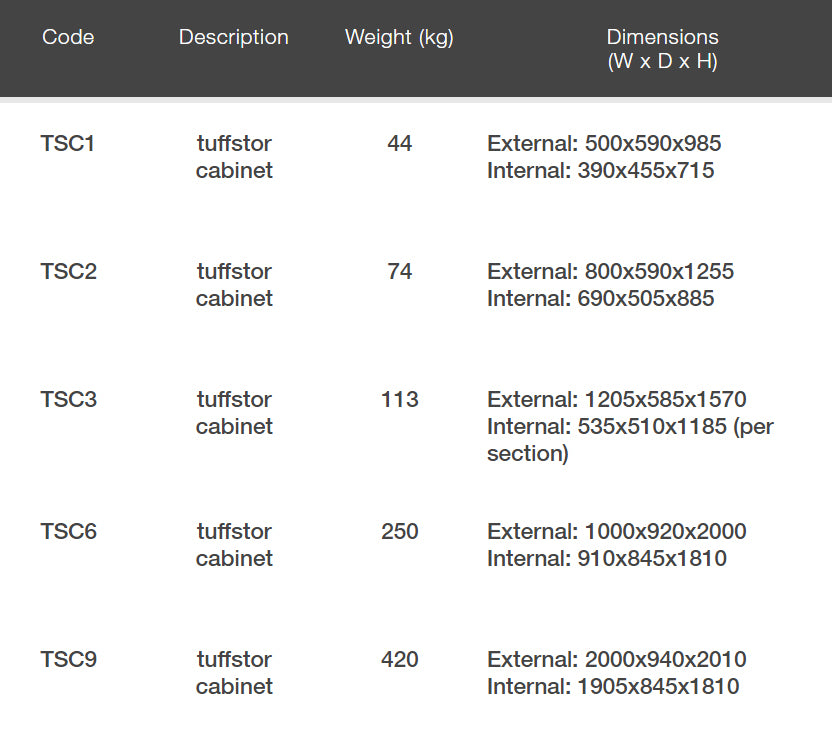Click the weight value 113
Screen dimensions: 832x743
click(x=399, y=400)
